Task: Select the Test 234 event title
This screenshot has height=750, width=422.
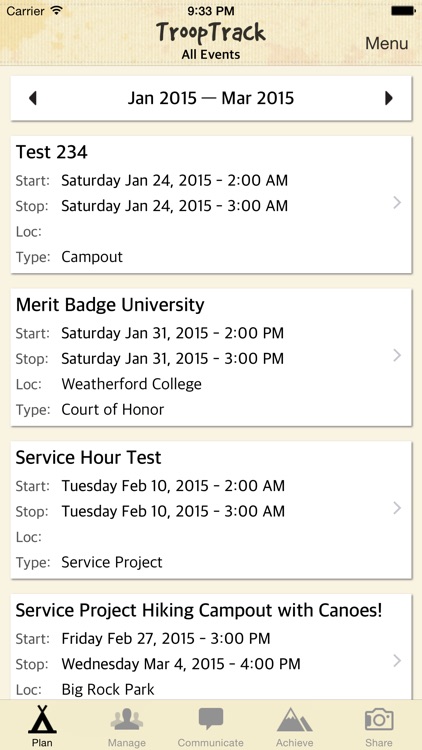Action: pyautogui.click(x=52, y=152)
